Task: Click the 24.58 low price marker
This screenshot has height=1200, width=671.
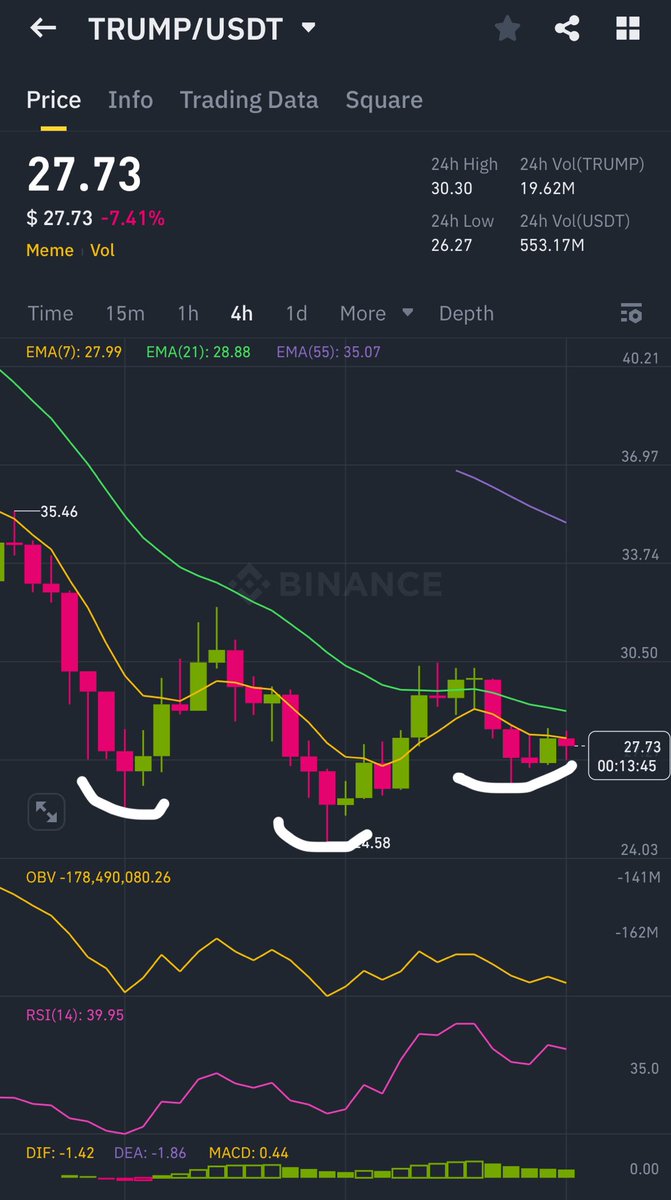Action: tap(372, 843)
